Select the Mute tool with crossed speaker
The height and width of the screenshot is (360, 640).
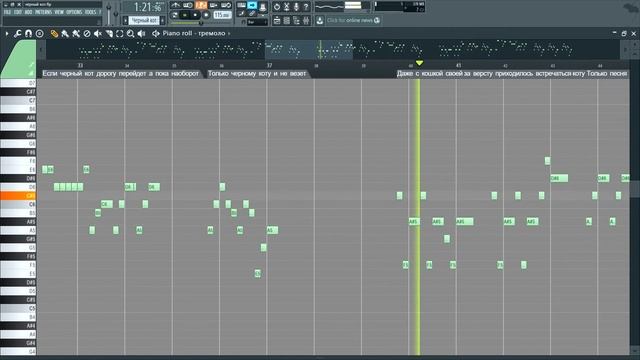click(x=98, y=33)
